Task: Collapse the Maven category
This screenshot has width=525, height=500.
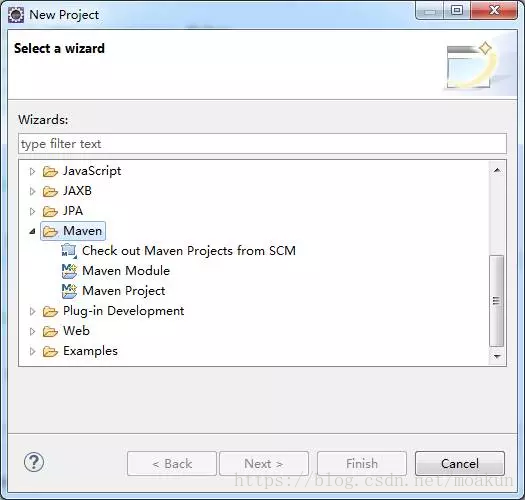Action: (x=32, y=231)
